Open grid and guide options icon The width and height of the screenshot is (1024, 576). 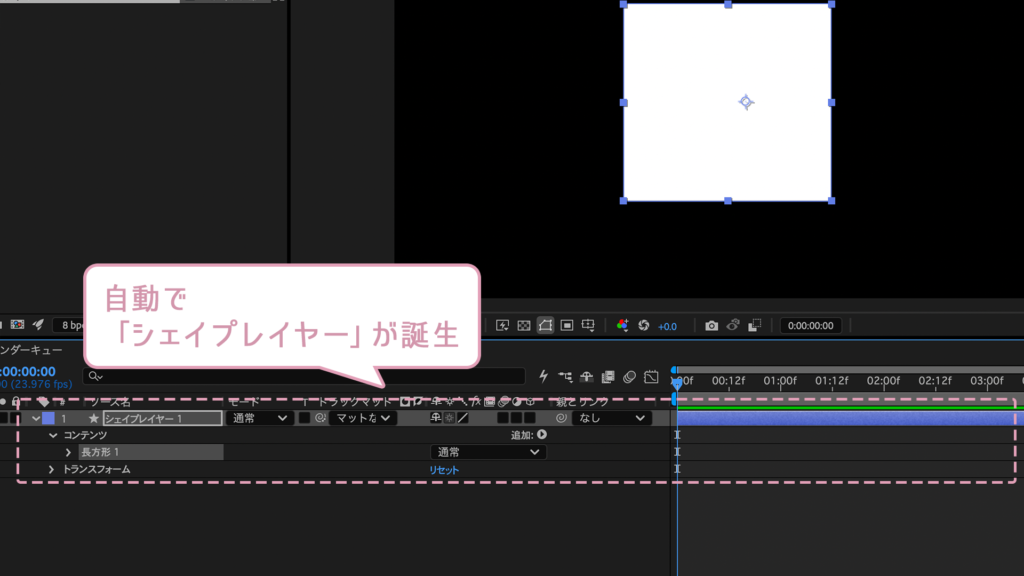coord(588,325)
